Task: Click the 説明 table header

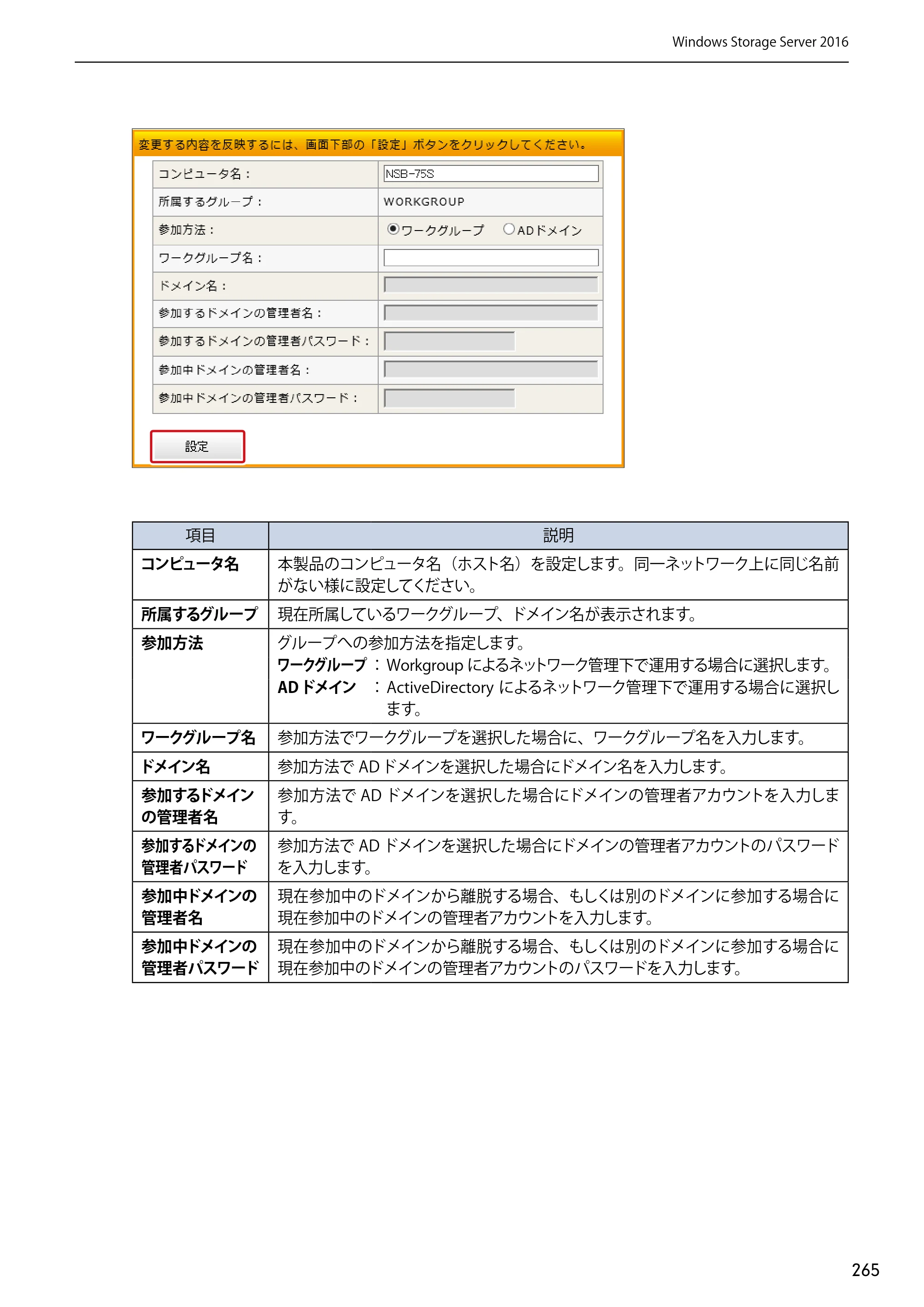Action: tap(558, 535)
